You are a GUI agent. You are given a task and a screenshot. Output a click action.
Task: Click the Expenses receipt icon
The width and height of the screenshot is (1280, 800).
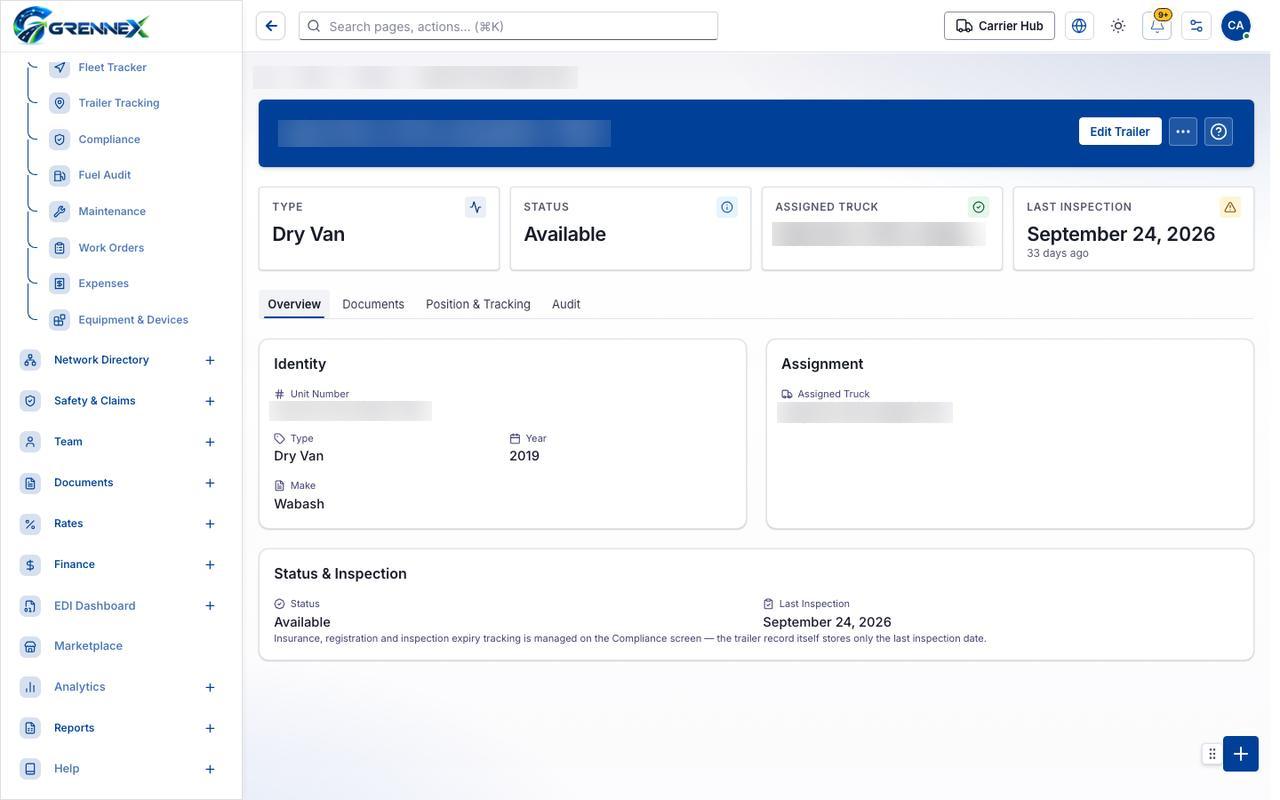60,283
